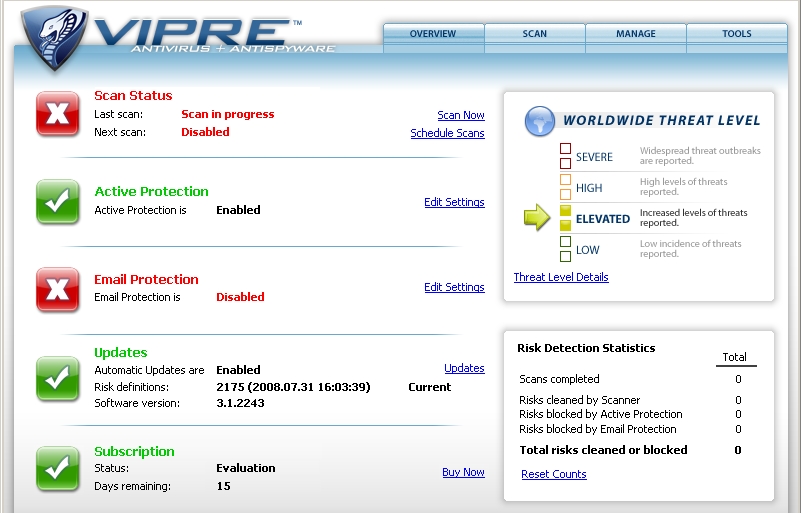Click the green check Updates icon

pos(58,379)
